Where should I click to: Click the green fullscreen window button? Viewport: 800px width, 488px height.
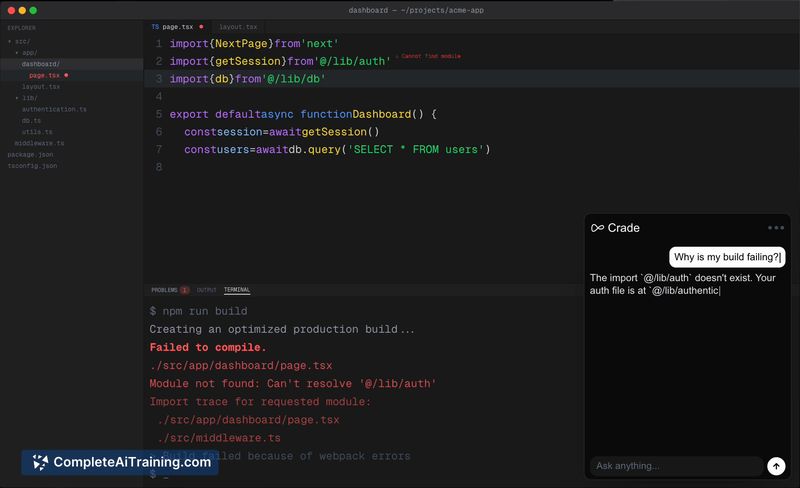tap(33, 10)
